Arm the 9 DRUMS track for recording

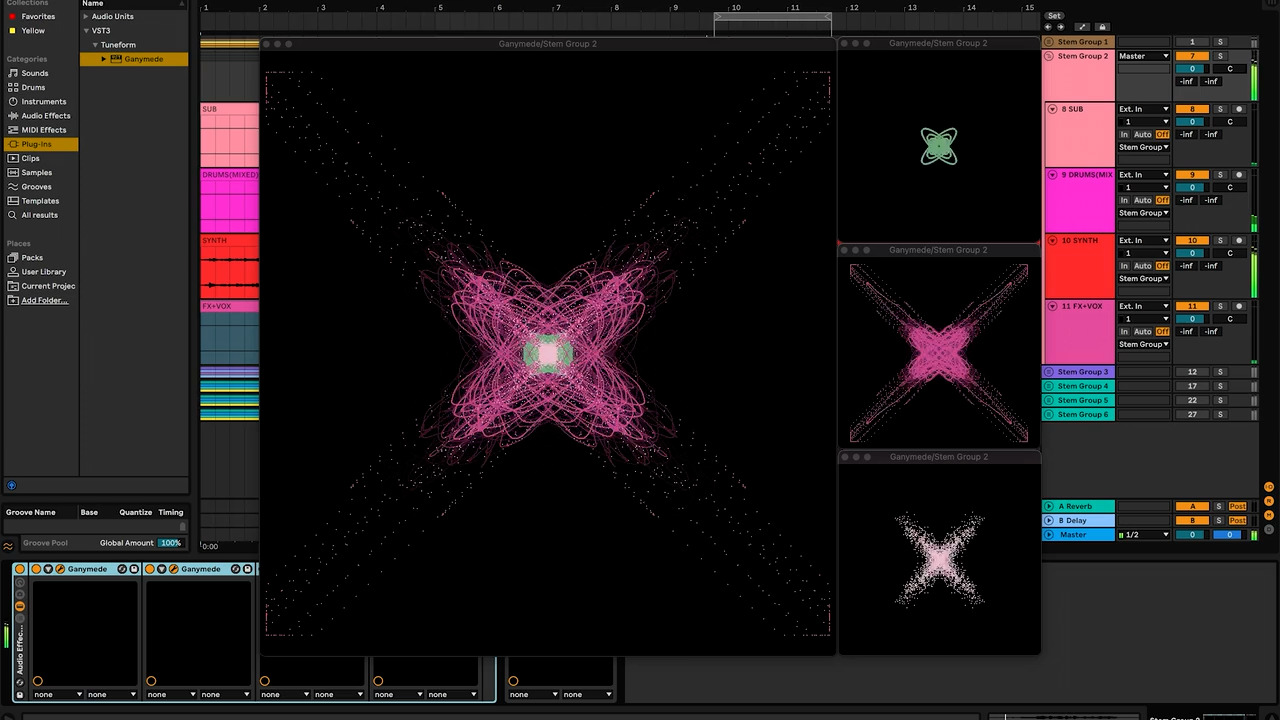tap(1239, 175)
